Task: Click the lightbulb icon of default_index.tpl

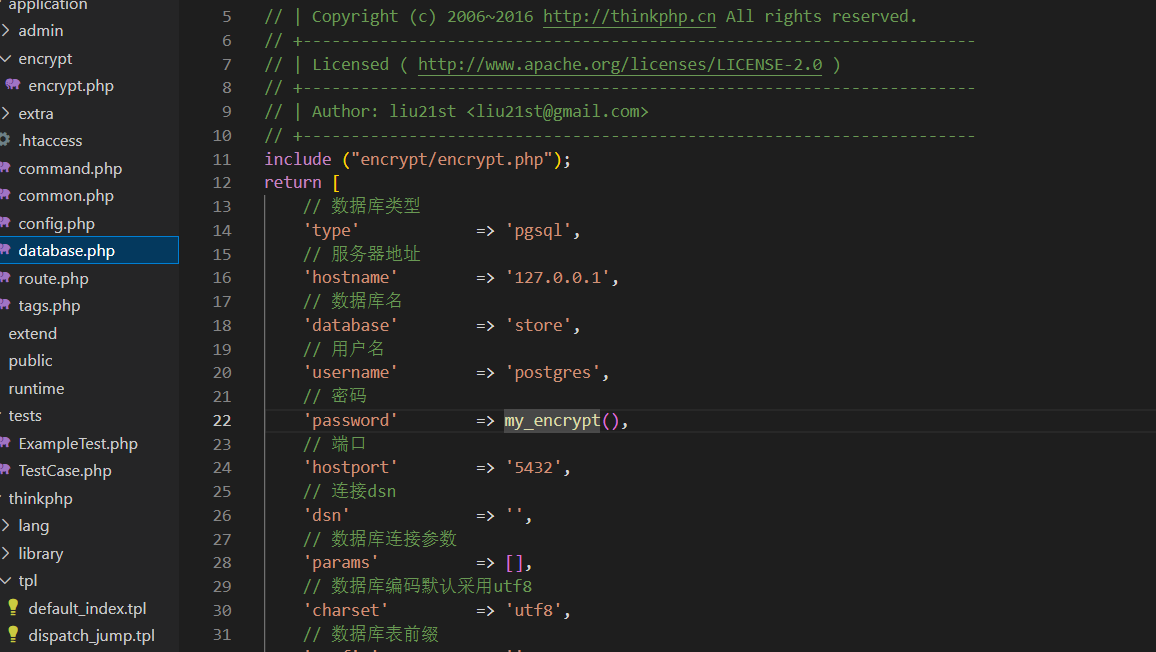Action: [13, 608]
